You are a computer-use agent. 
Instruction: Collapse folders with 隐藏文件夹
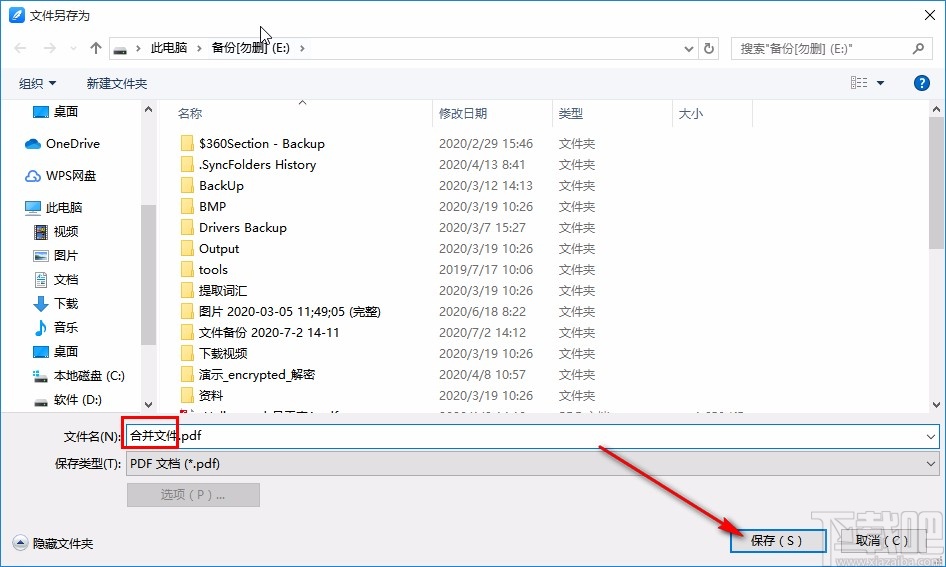coord(53,543)
